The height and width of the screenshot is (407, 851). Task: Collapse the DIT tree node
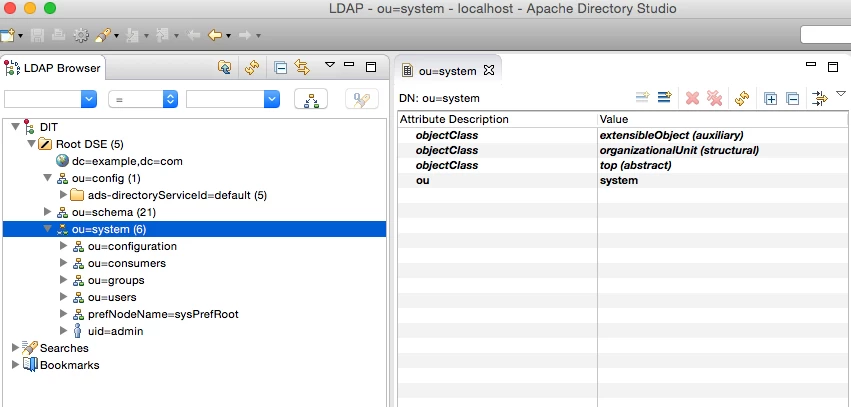click(x=15, y=127)
